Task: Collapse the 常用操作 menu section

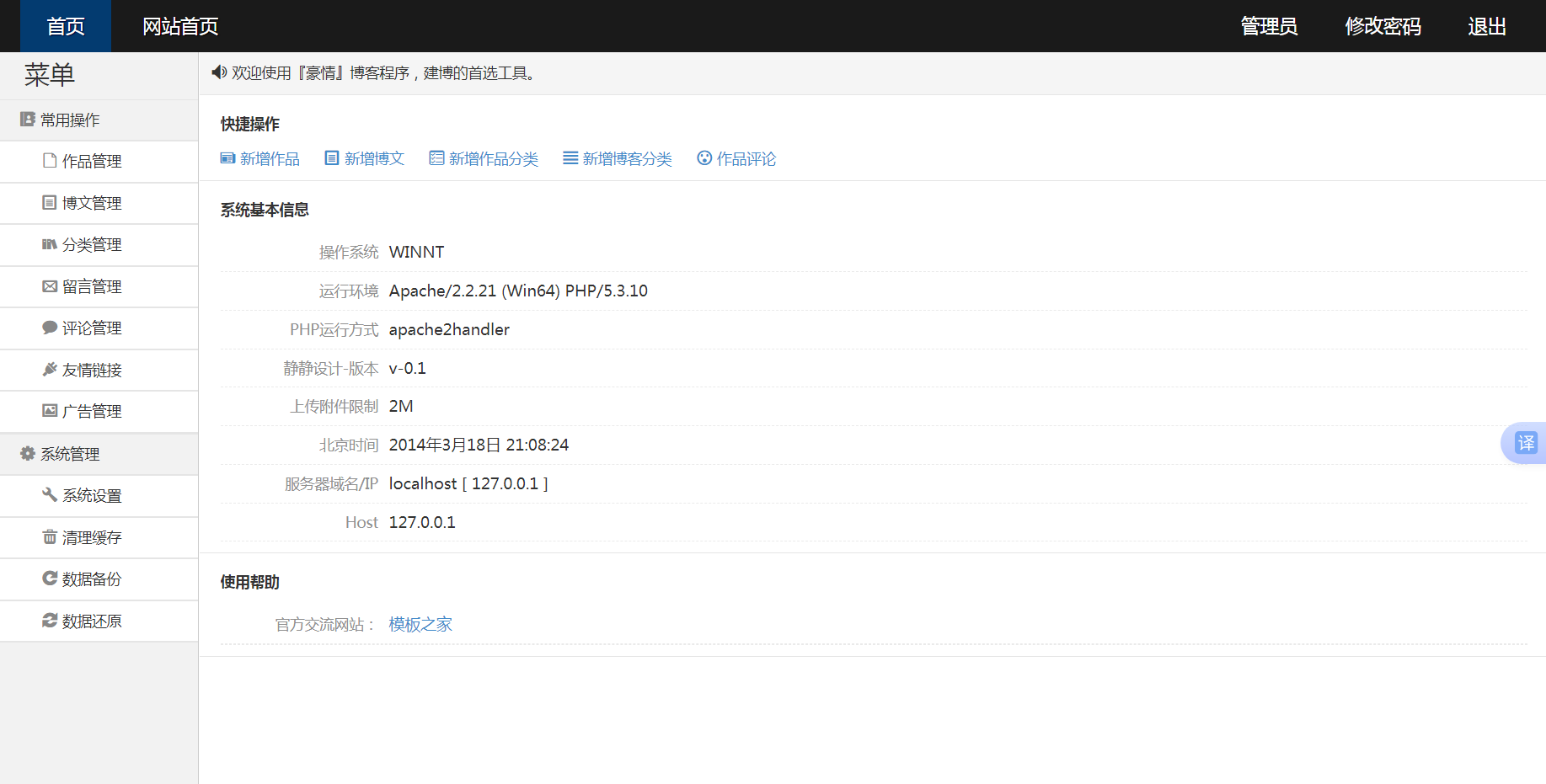Action: click(x=70, y=120)
